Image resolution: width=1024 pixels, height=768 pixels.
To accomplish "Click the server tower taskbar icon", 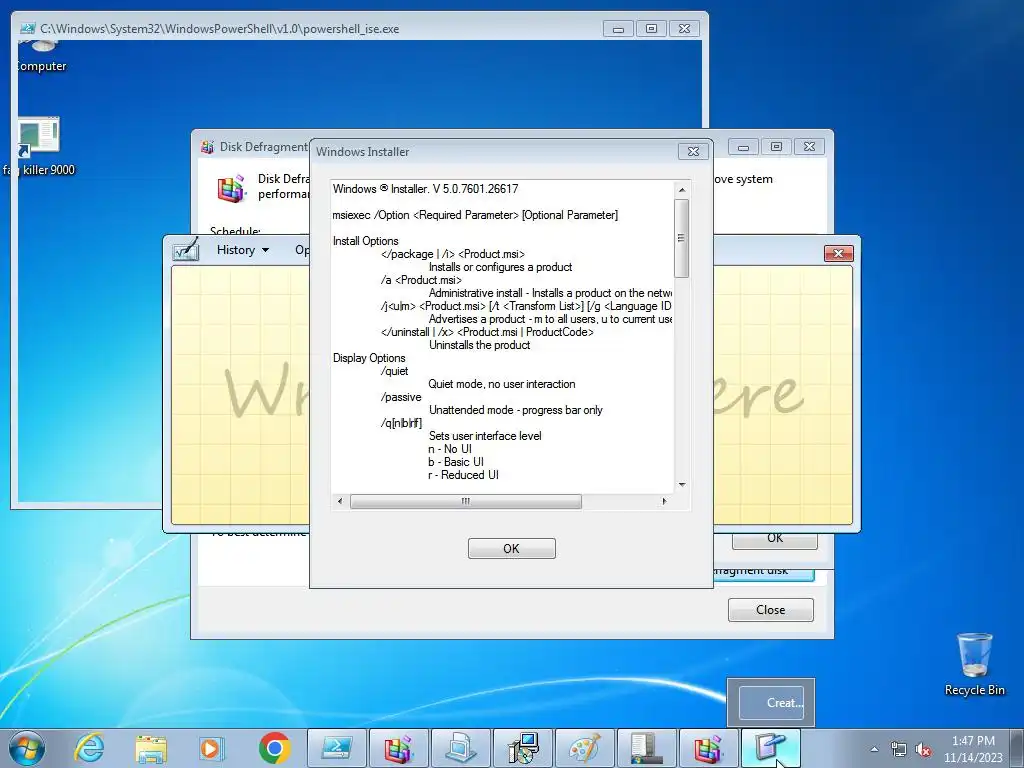I will click(x=647, y=748).
